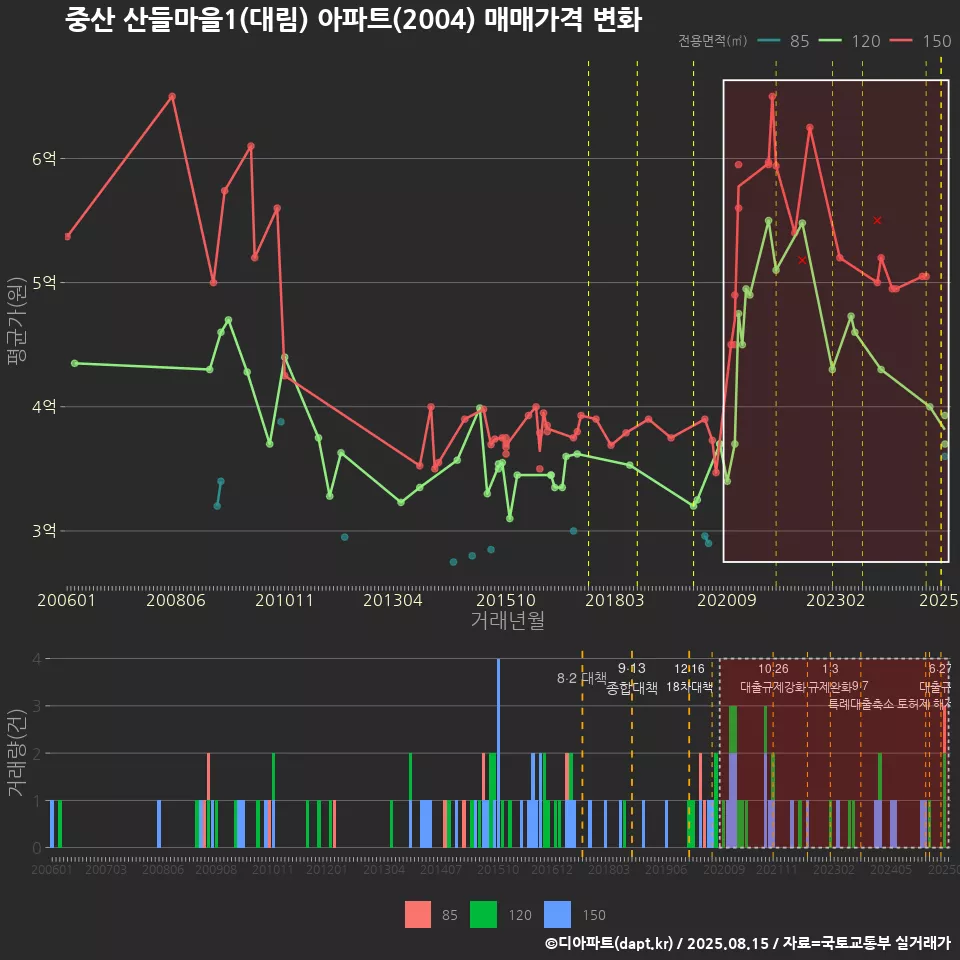
Task: Click the tallest blue volume bar reaching 4
Action: (x=498, y=753)
